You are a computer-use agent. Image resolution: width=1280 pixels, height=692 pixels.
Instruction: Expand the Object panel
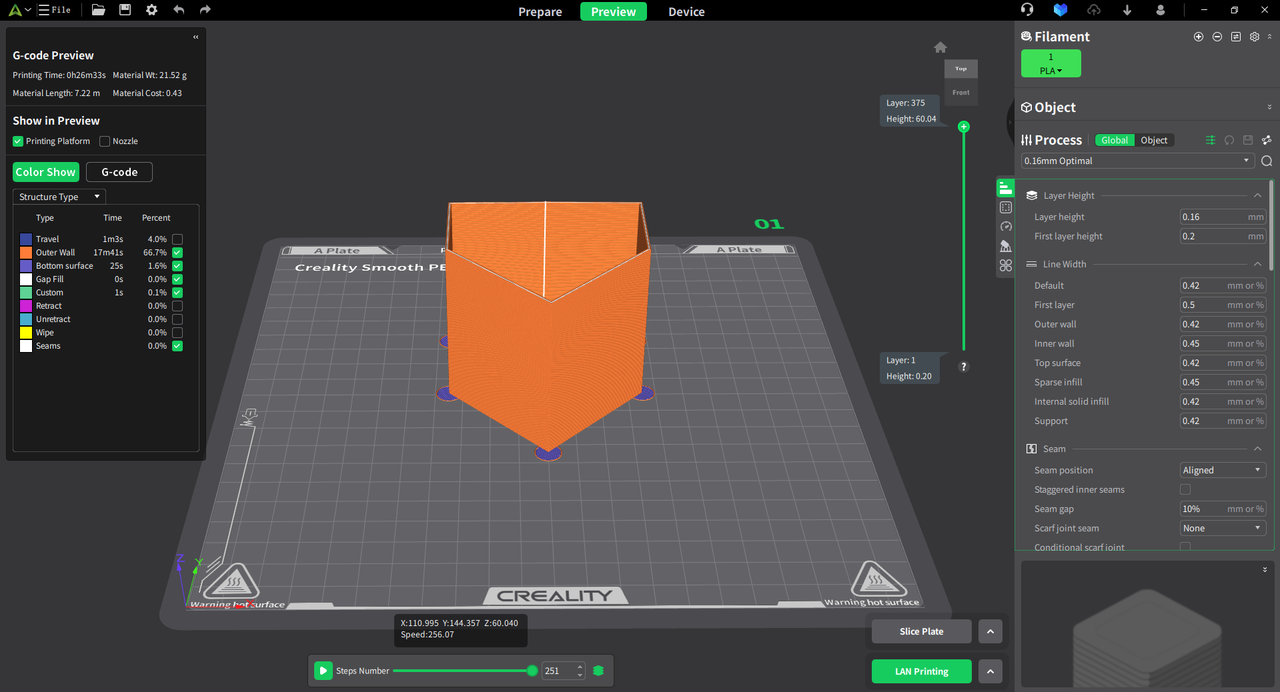click(1270, 107)
